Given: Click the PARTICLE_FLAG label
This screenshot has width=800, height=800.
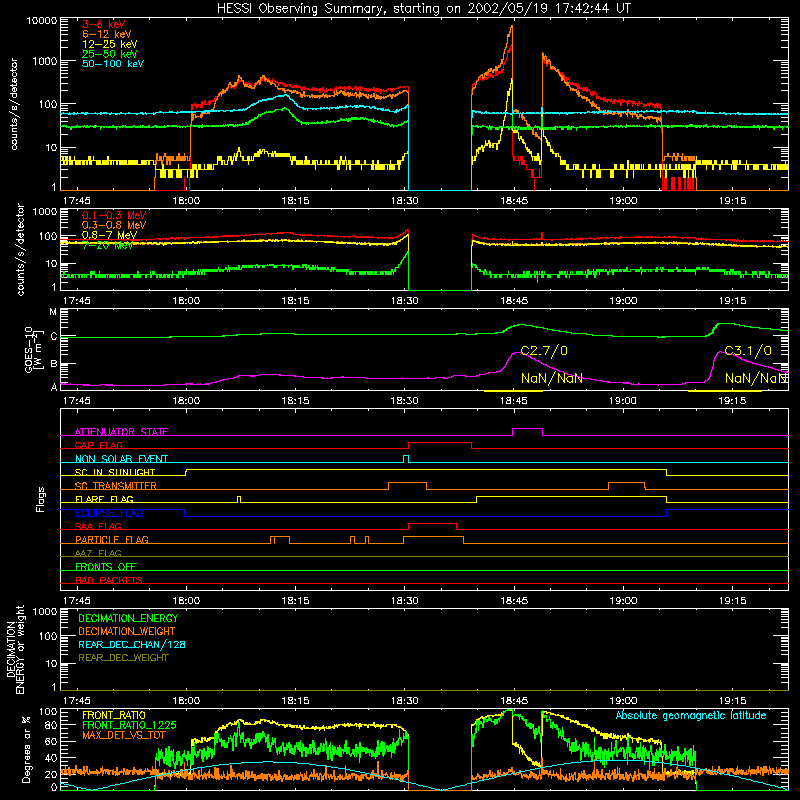Looking at the screenshot, I should [112, 540].
